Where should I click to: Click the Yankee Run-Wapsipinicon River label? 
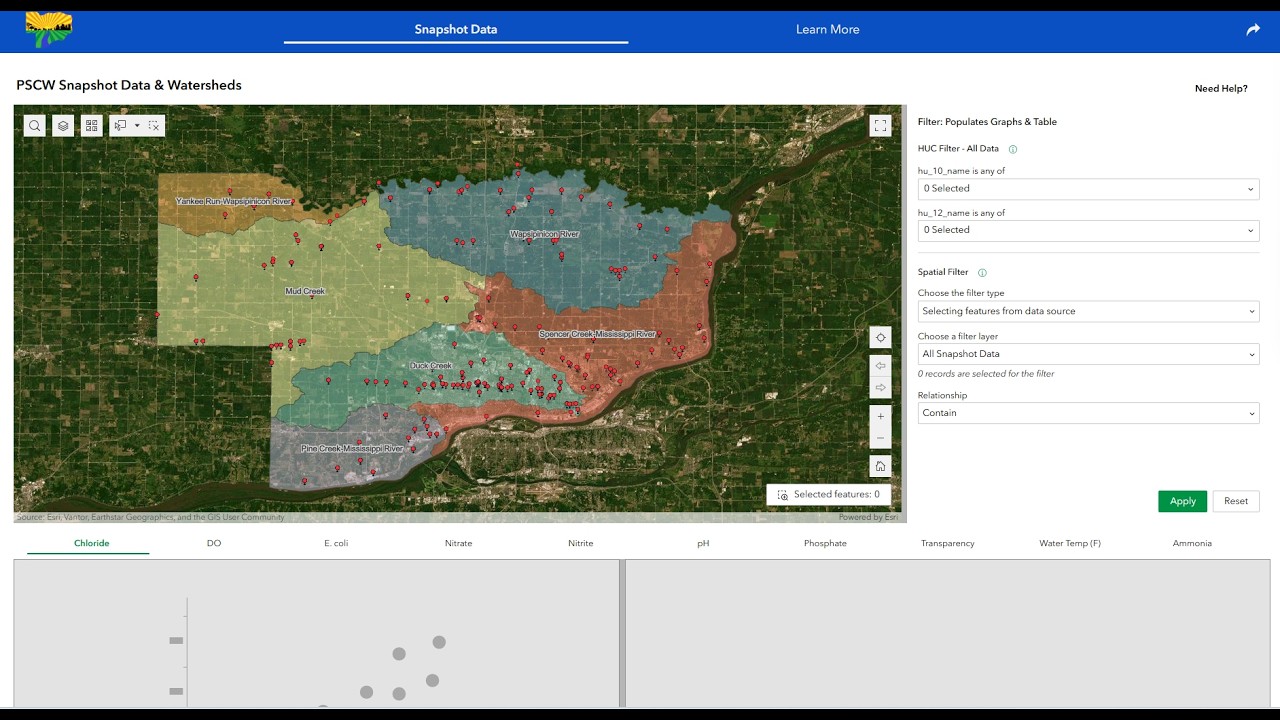[233, 201]
